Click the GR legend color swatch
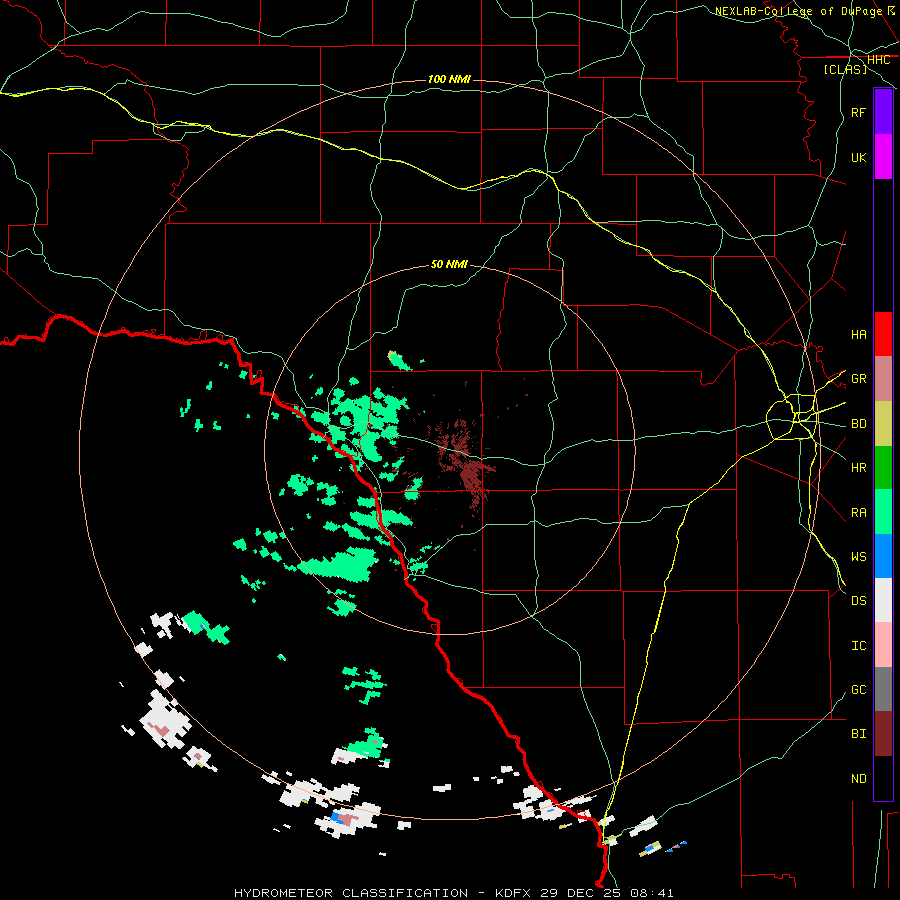Image resolution: width=900 pixels, height=900 pixels. (883, 379)
